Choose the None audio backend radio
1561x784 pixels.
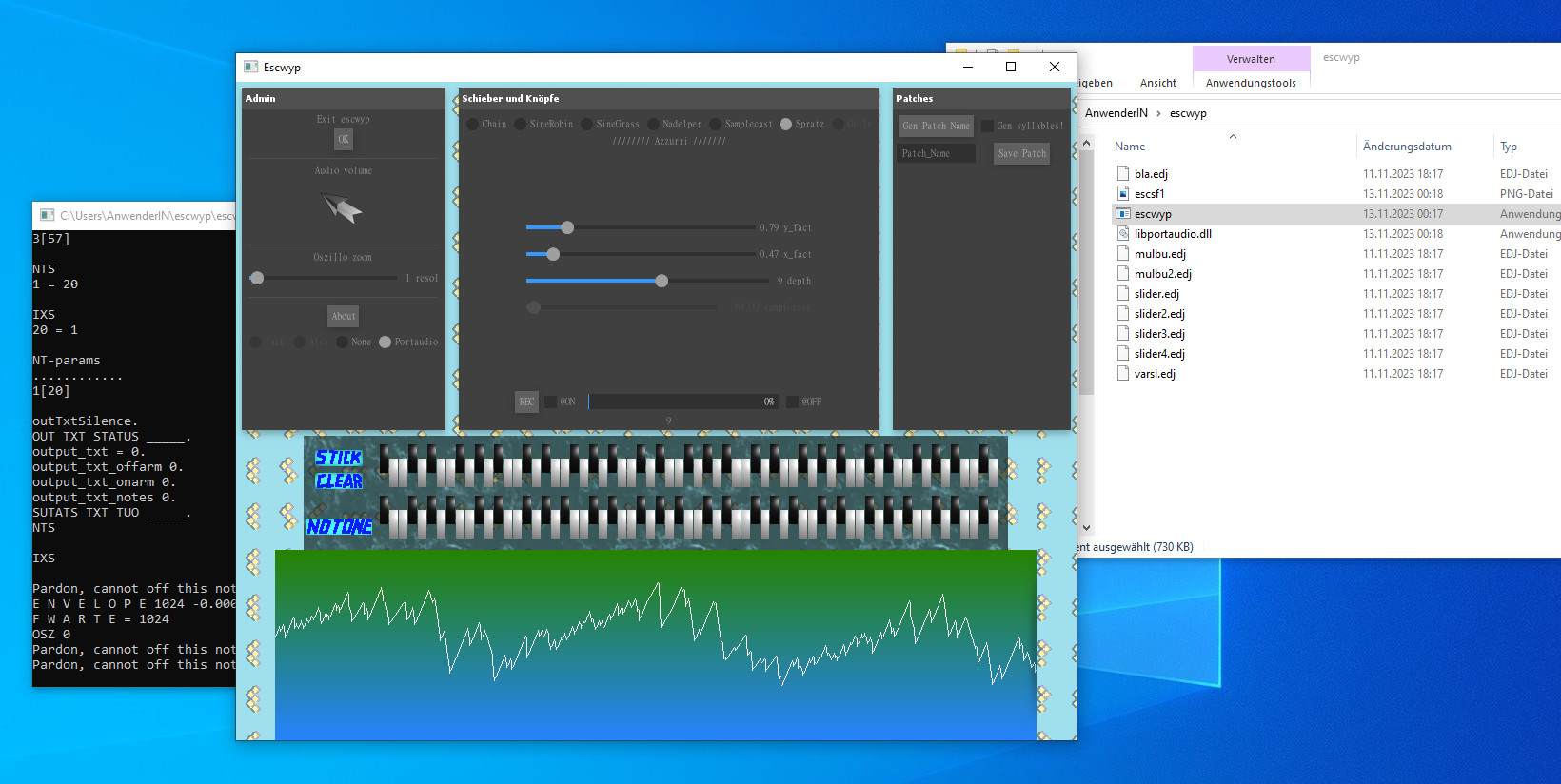click(343, 343)
